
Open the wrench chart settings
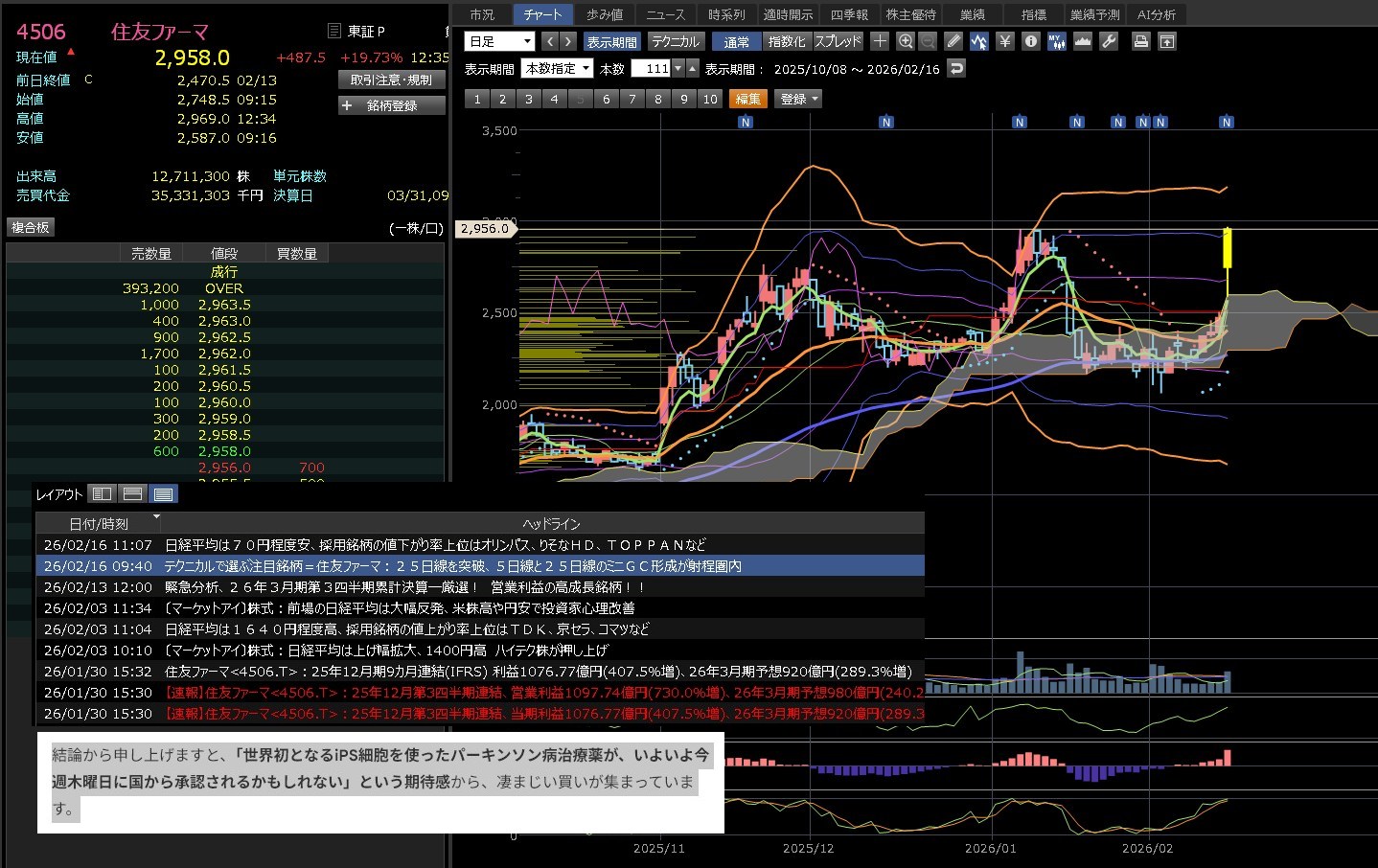tap(1109, 41)
